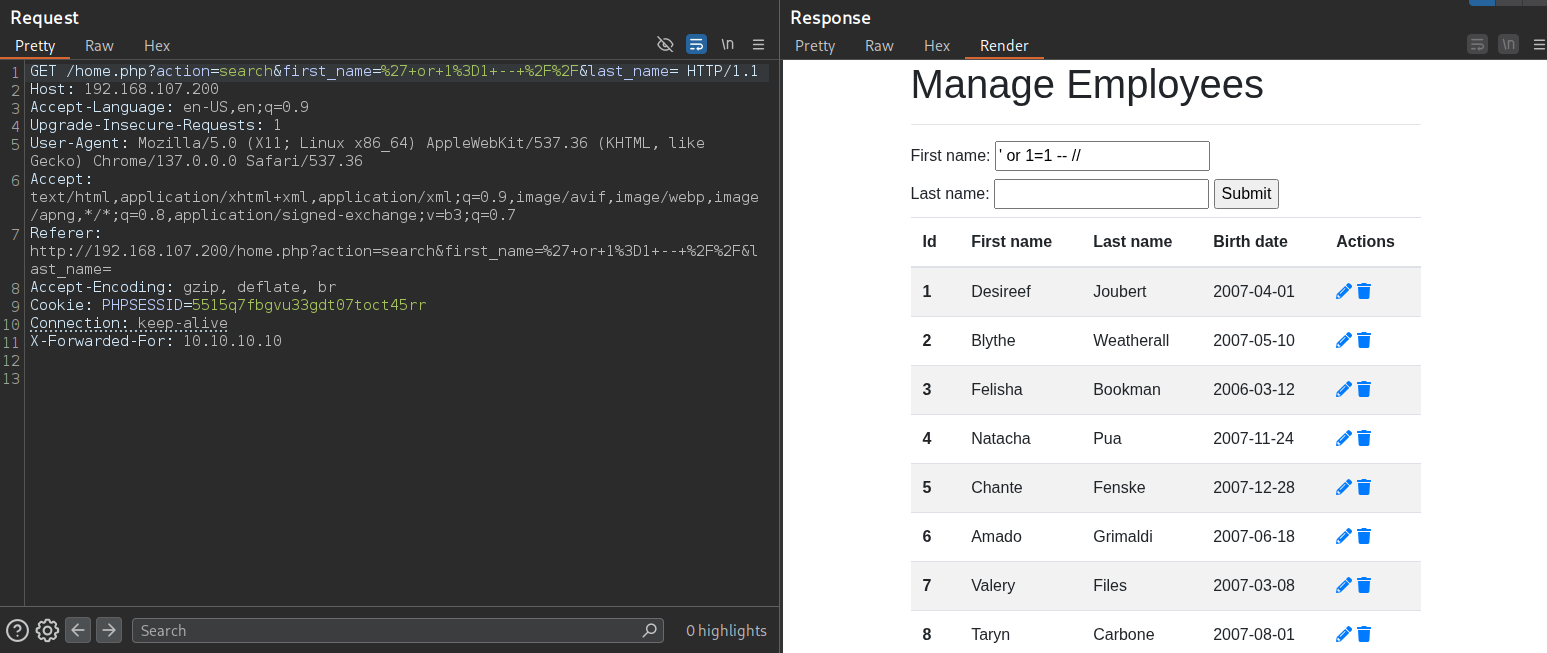Click the Last name column header

coord(1132,241)
